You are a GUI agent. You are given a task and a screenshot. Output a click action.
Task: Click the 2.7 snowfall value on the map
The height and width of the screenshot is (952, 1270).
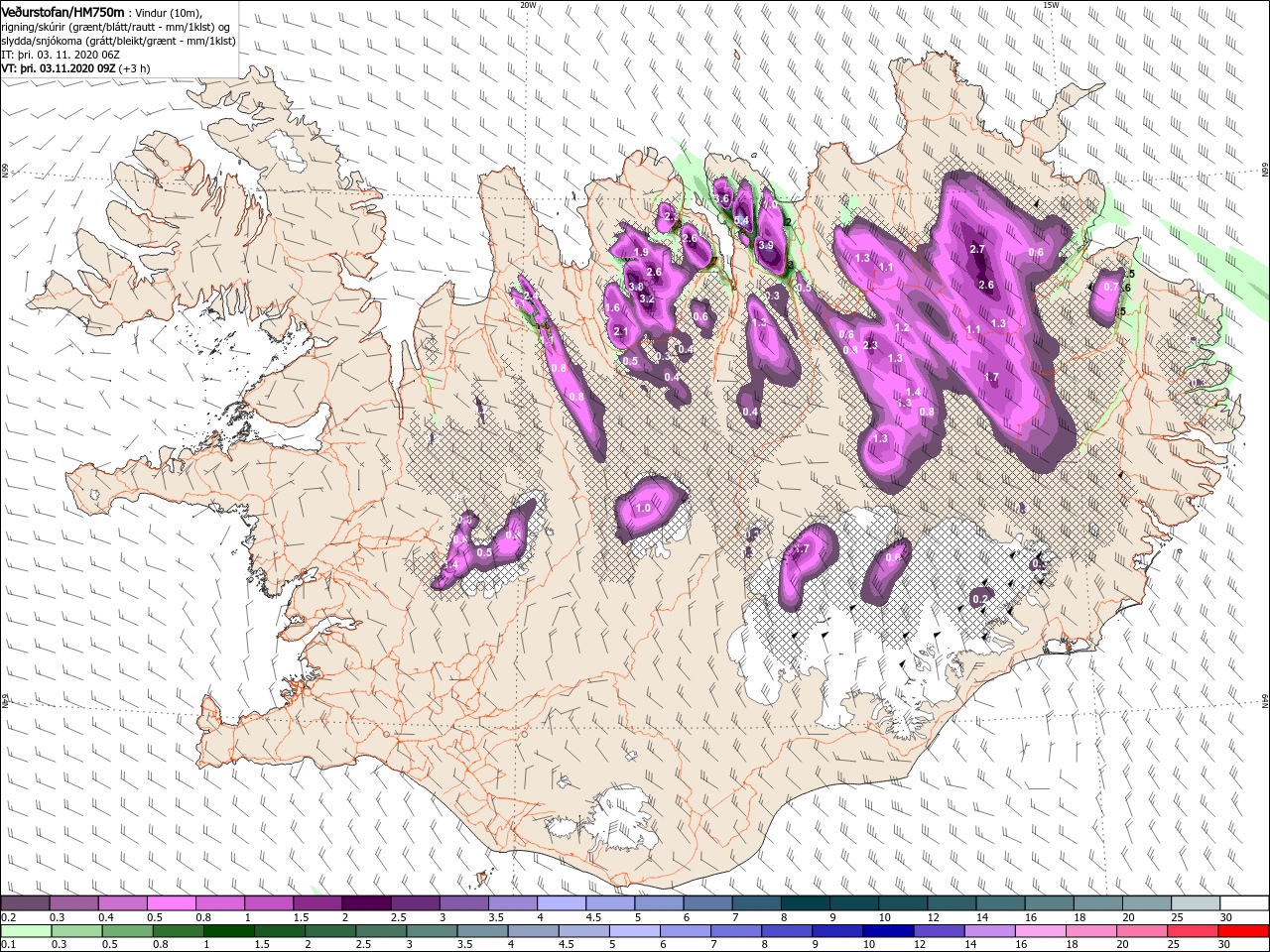click(x=977, y=250)
